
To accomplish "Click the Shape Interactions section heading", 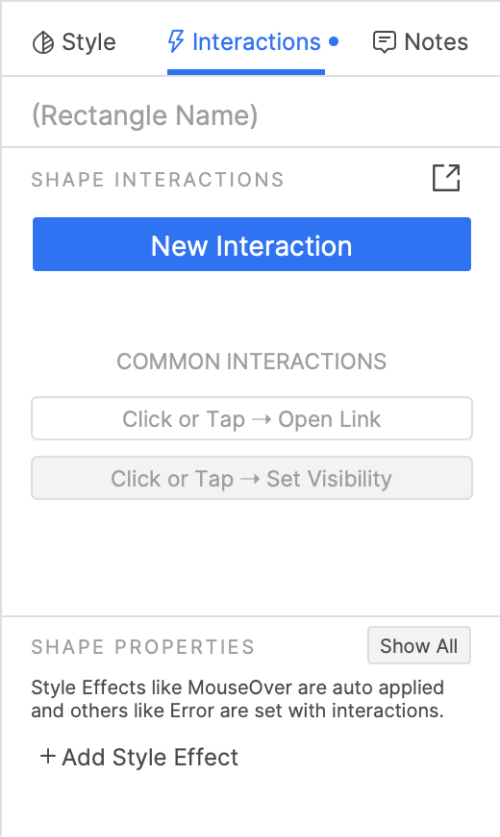I will (157, 179).
